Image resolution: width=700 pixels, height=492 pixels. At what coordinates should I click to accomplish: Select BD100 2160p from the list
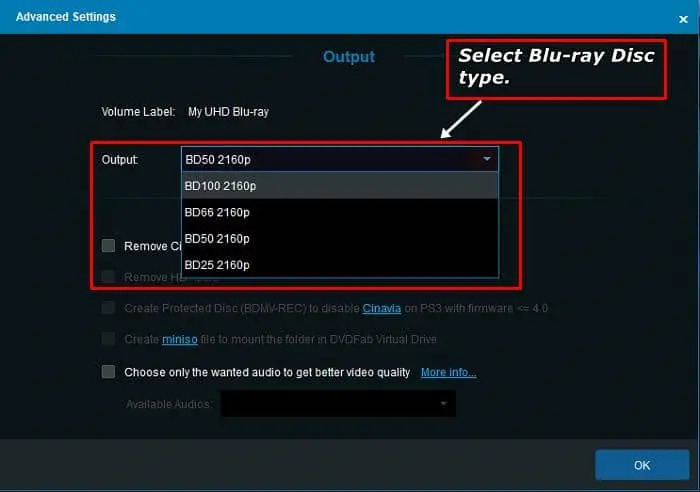(x=340, y=186)
